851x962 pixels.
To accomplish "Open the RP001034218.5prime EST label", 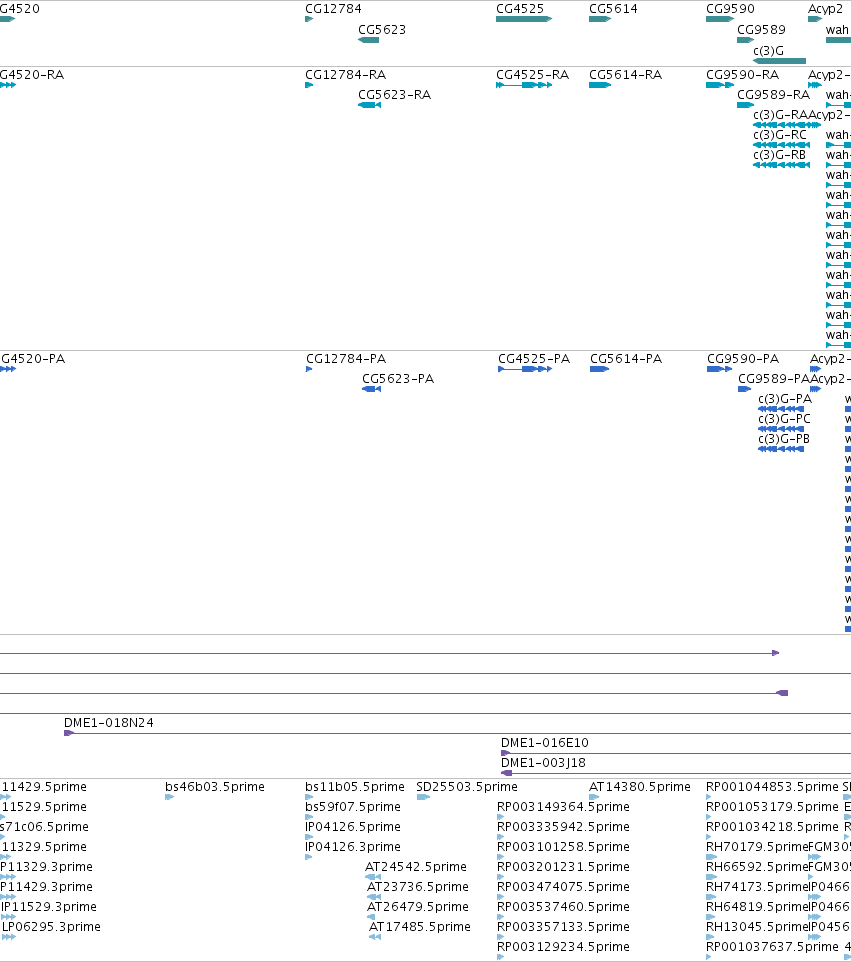I will (772, 826).
